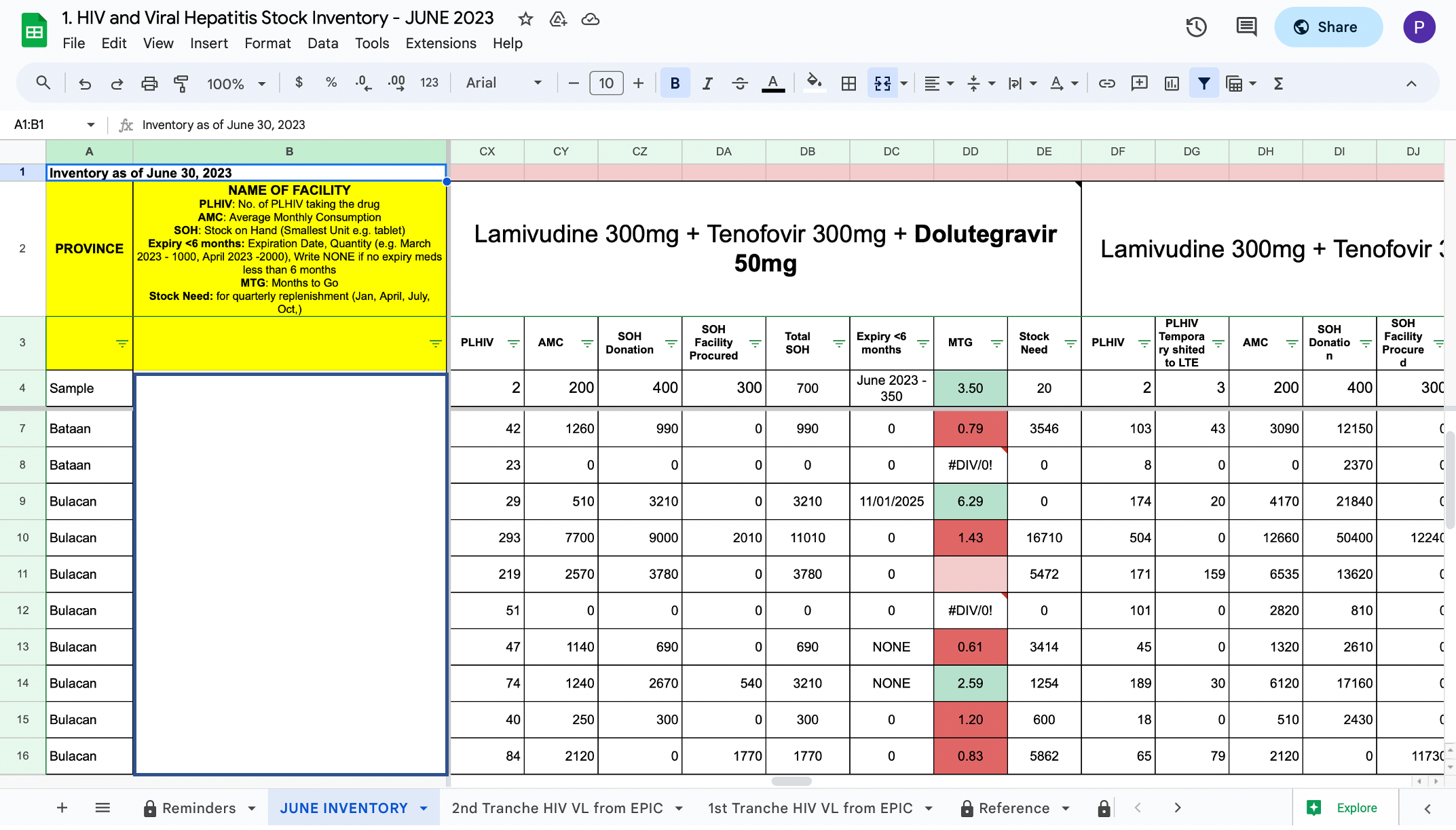Open the Arial font dropdown
The image size is (1456, 830).
[x=504, y=83]
